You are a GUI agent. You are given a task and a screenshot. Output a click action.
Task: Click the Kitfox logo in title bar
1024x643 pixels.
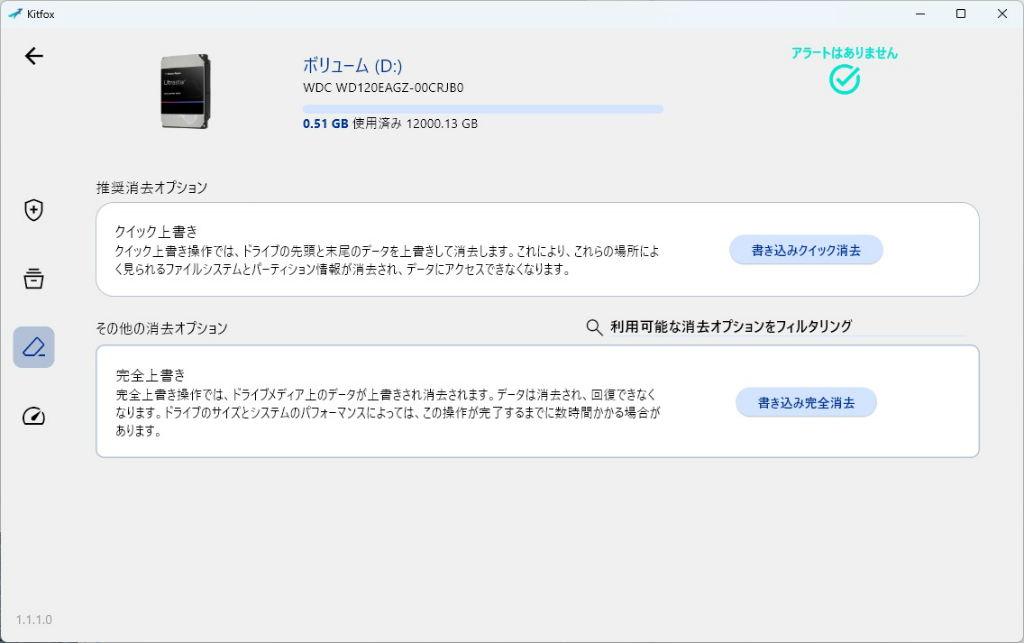pyautogui.click(x=14, y=14)
